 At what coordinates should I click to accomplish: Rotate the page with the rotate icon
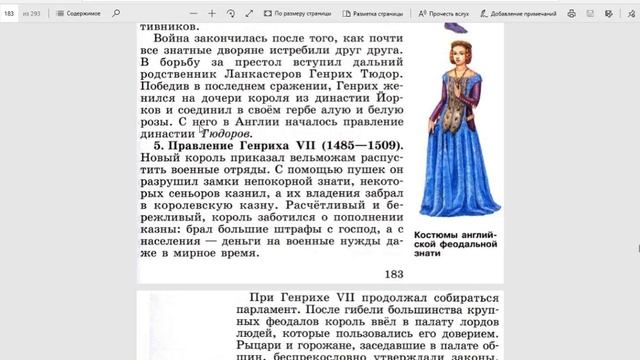(231, 13)
